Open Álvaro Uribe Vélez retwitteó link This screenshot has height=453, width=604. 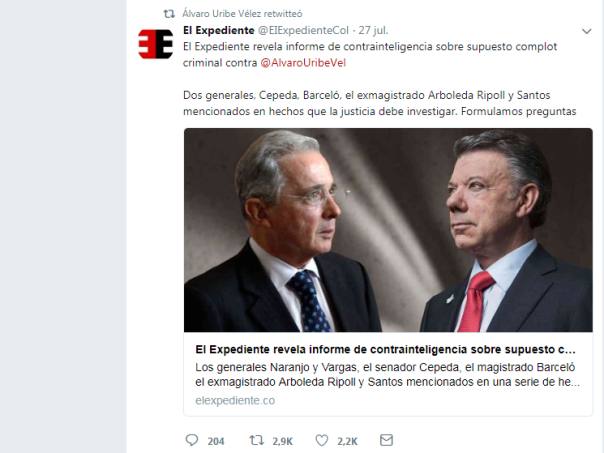[242, 14]
